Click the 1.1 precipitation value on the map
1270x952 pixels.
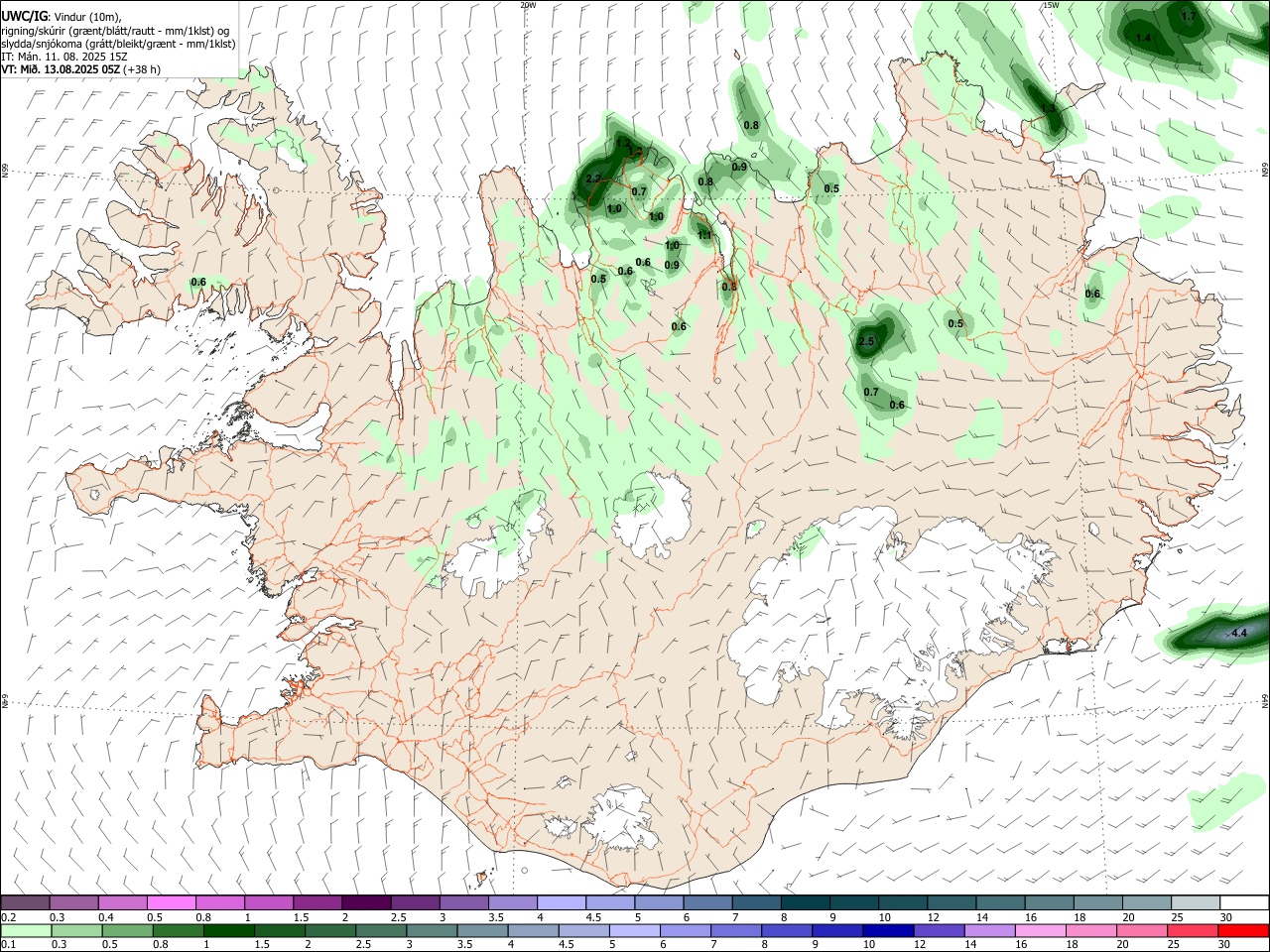[704, 235]
